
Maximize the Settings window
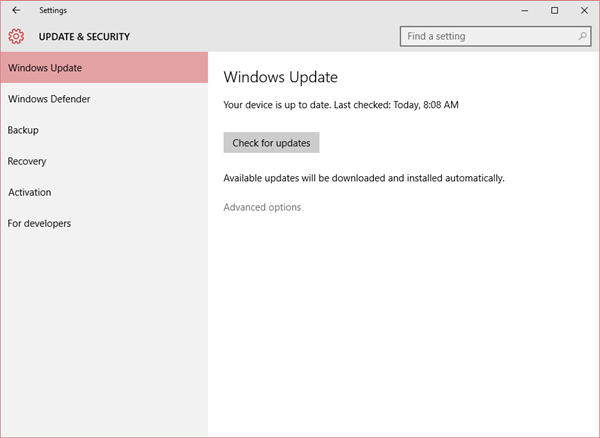(x=554, y=10)
